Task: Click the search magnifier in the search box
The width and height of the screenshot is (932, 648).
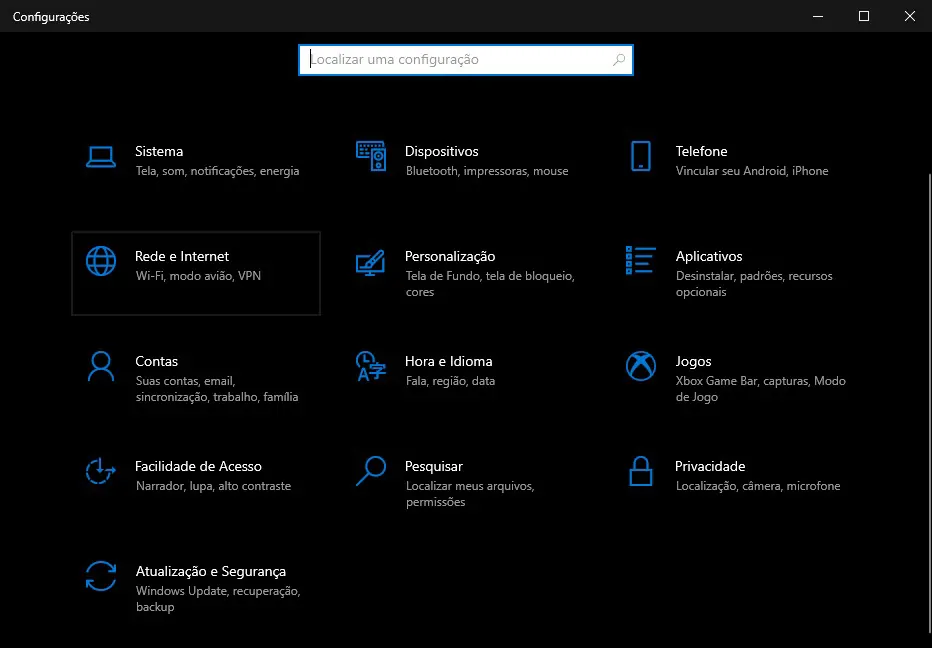Action: (619, 59)
